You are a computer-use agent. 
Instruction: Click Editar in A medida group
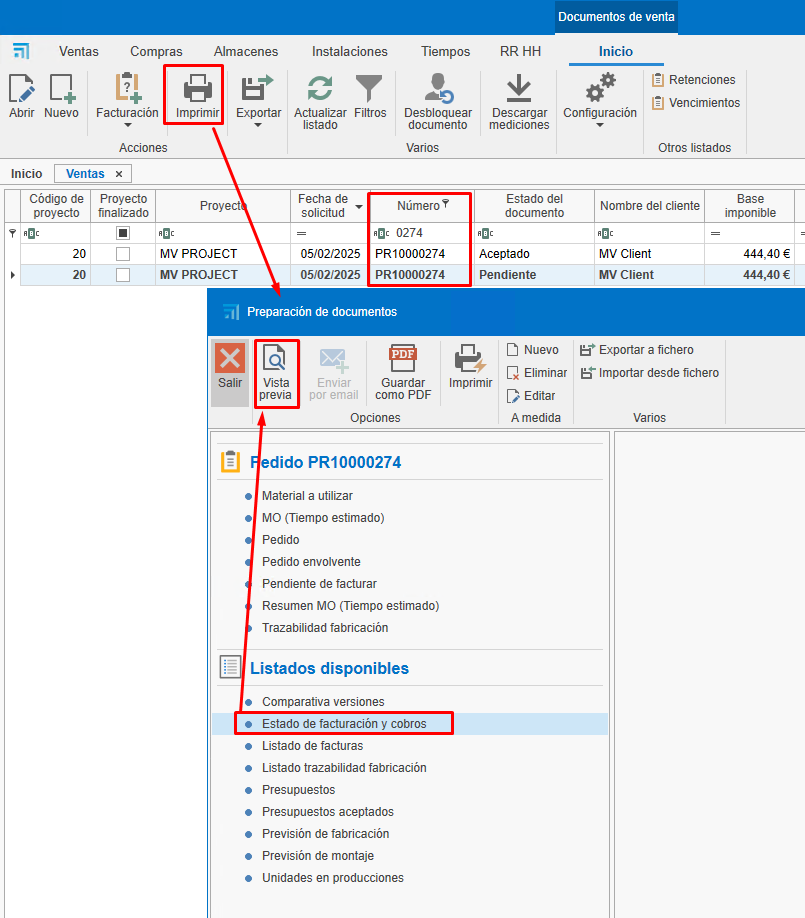point(531,396)
